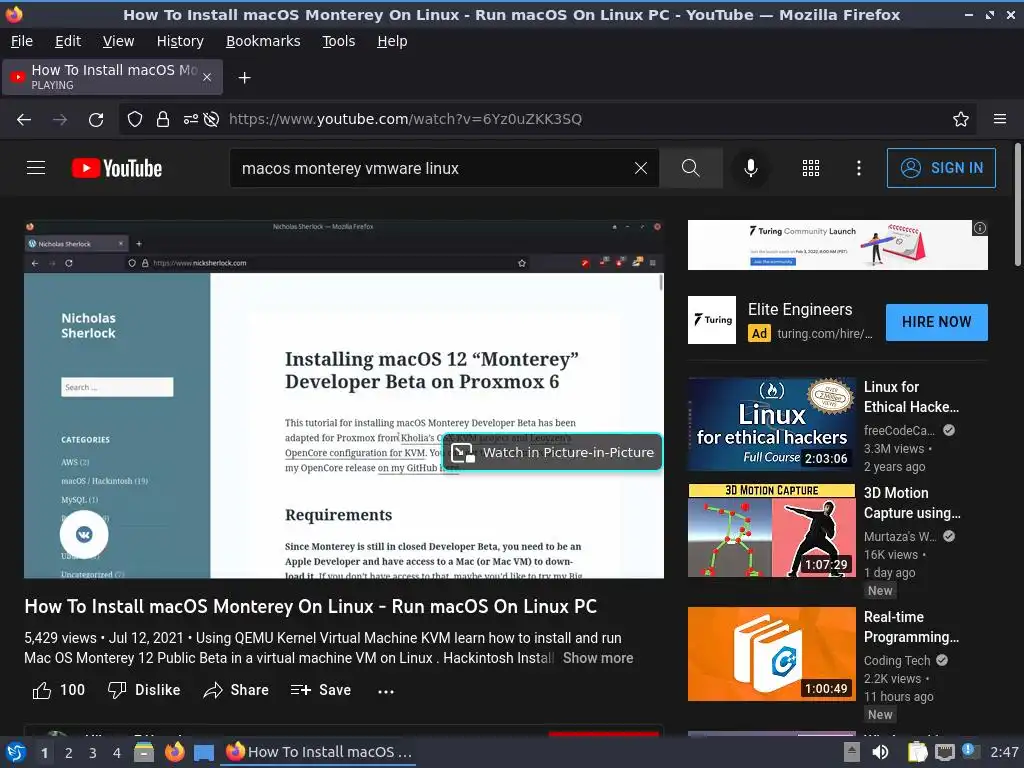Open the Firefox hamburger application menu

tap(1000, 119)
